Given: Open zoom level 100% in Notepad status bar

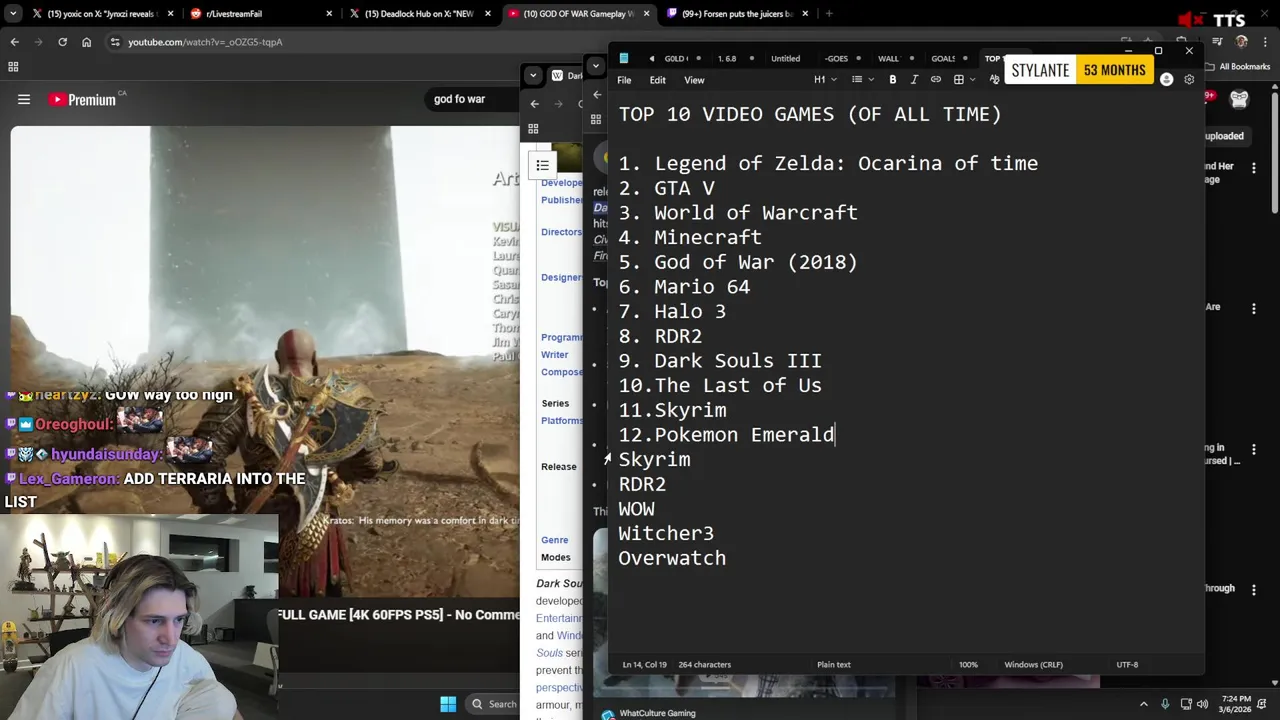Looking at the screenshot, I should pyautogui.click(x=968, y=664).
